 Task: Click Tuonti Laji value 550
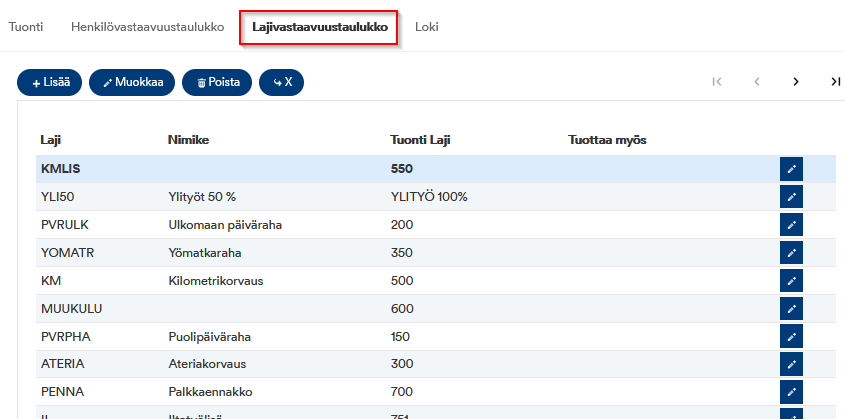(402, 169)
